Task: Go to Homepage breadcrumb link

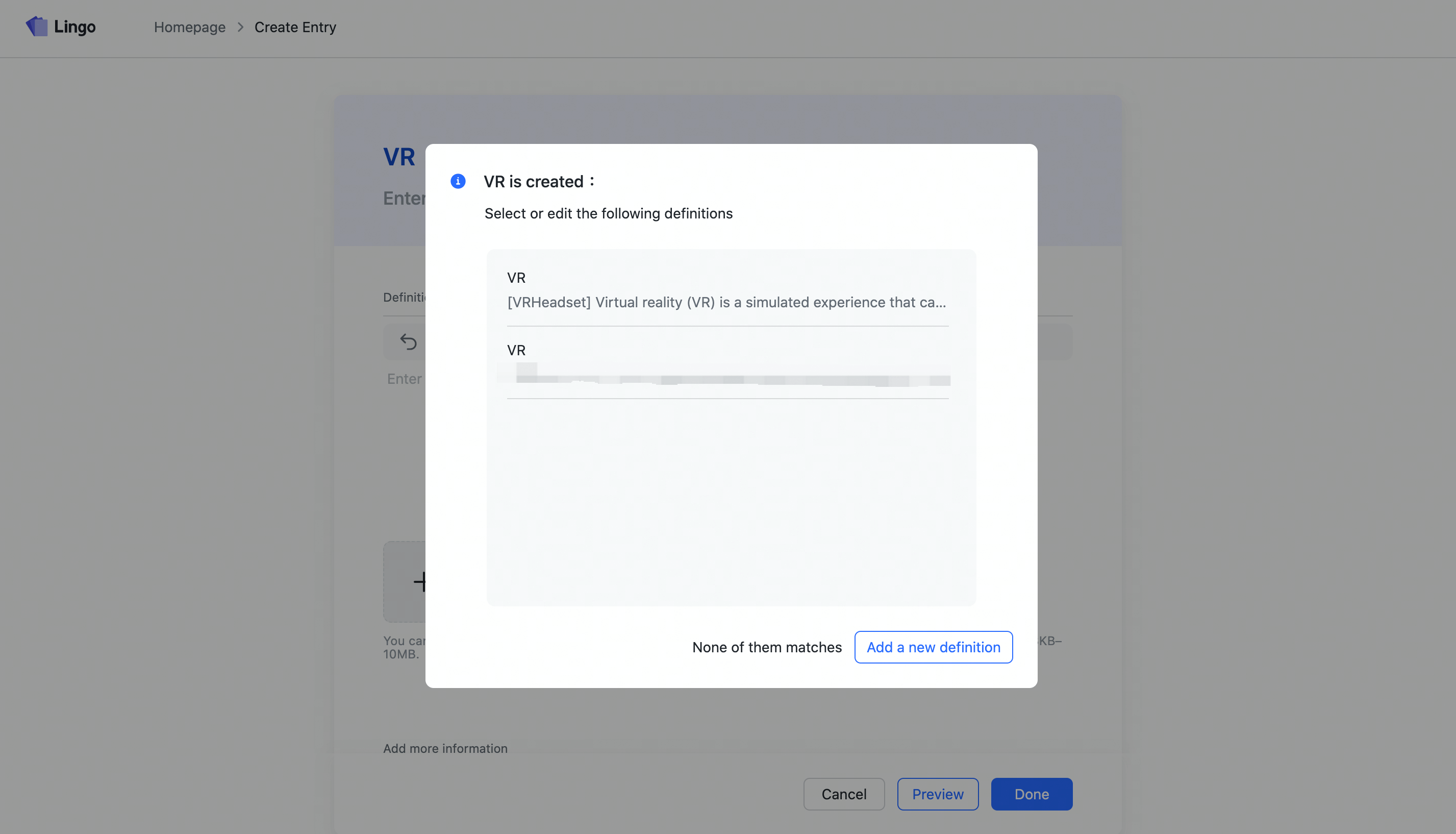Action: [x=189, y=27]
